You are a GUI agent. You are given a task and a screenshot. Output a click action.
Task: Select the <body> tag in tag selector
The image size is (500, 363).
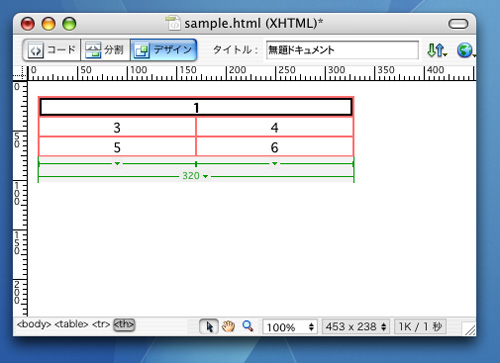[x=34, y=324]
